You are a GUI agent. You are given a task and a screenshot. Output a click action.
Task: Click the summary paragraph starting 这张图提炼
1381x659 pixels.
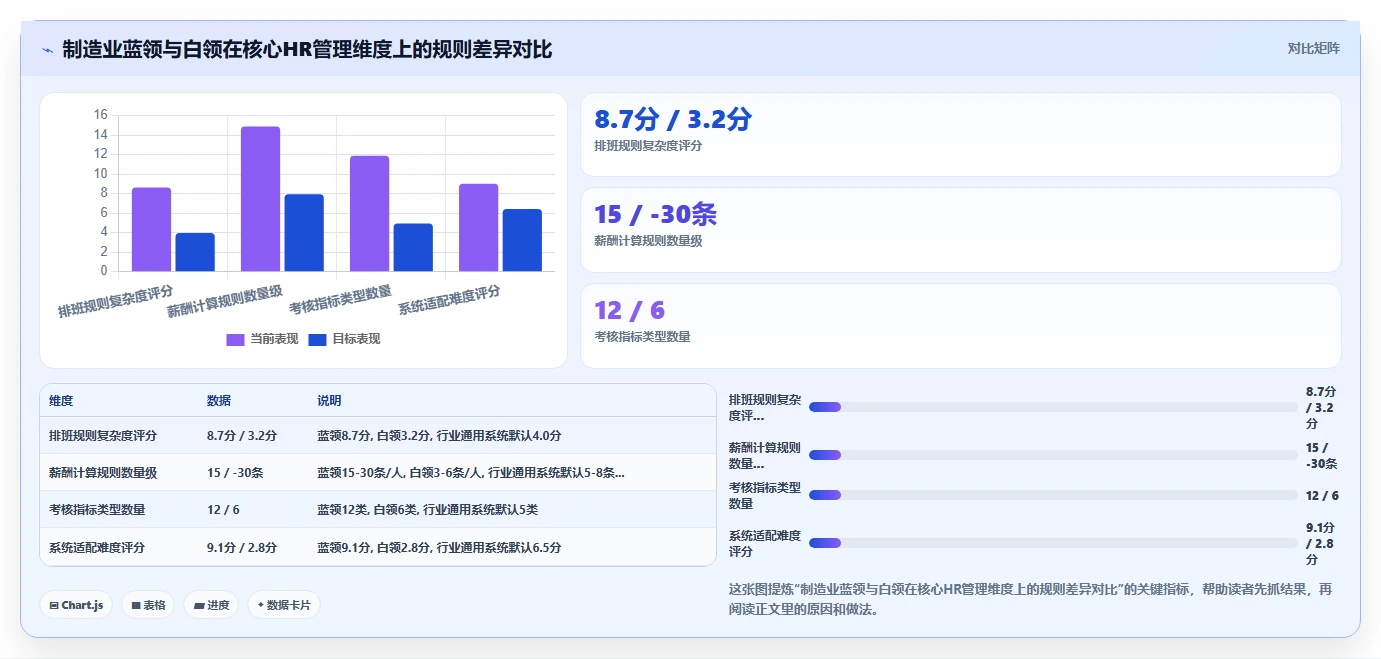tap(1030, 599)
